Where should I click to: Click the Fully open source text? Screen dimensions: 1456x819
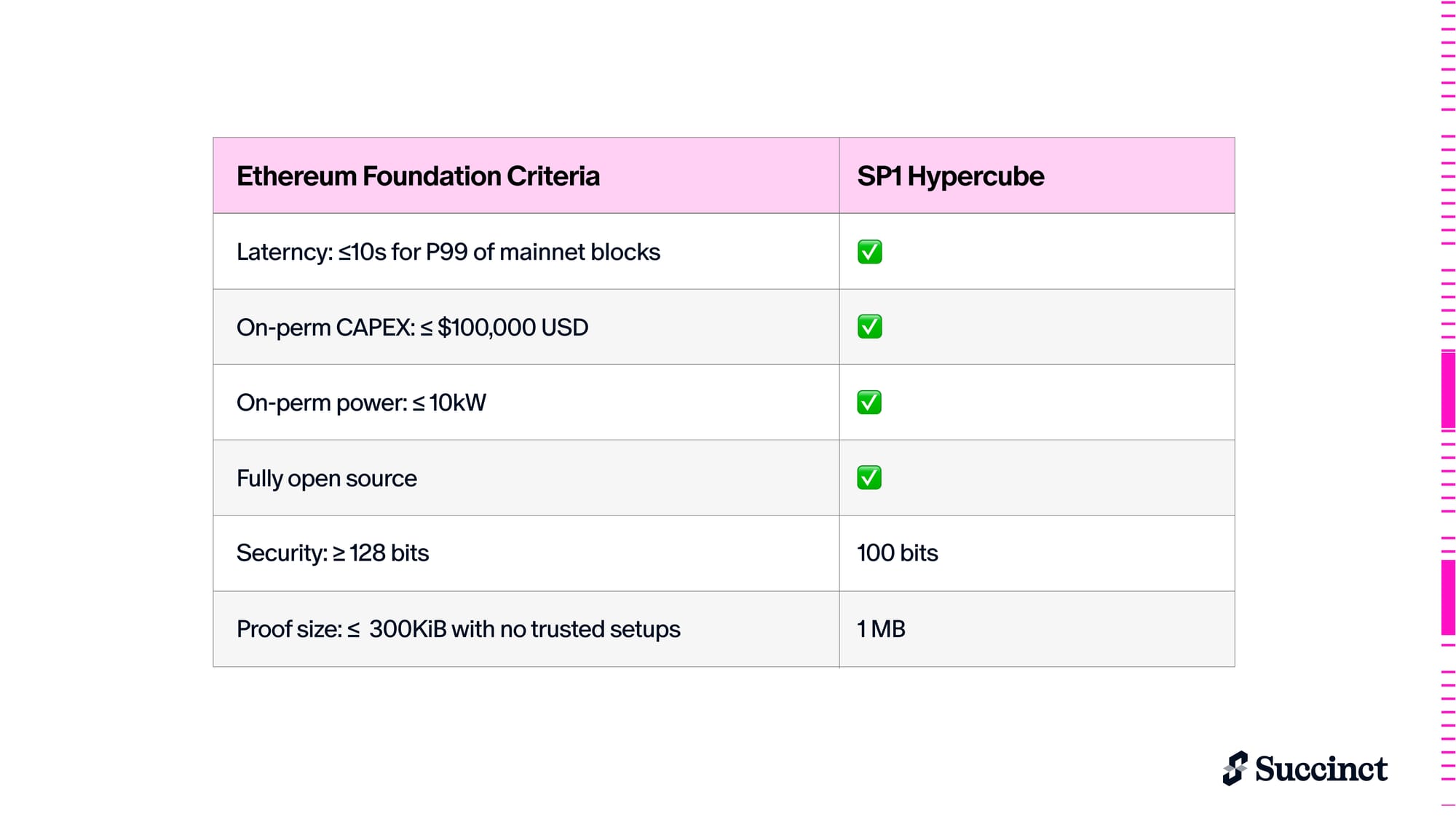coord(326,478)
